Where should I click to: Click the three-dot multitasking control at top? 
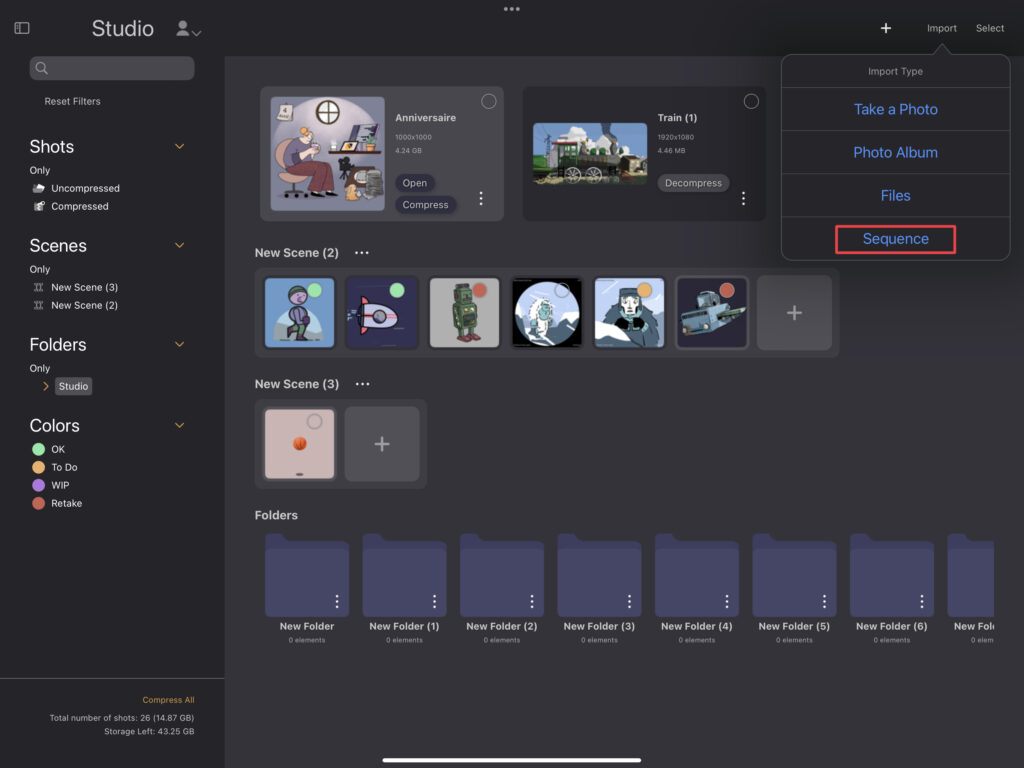(511, 9)
